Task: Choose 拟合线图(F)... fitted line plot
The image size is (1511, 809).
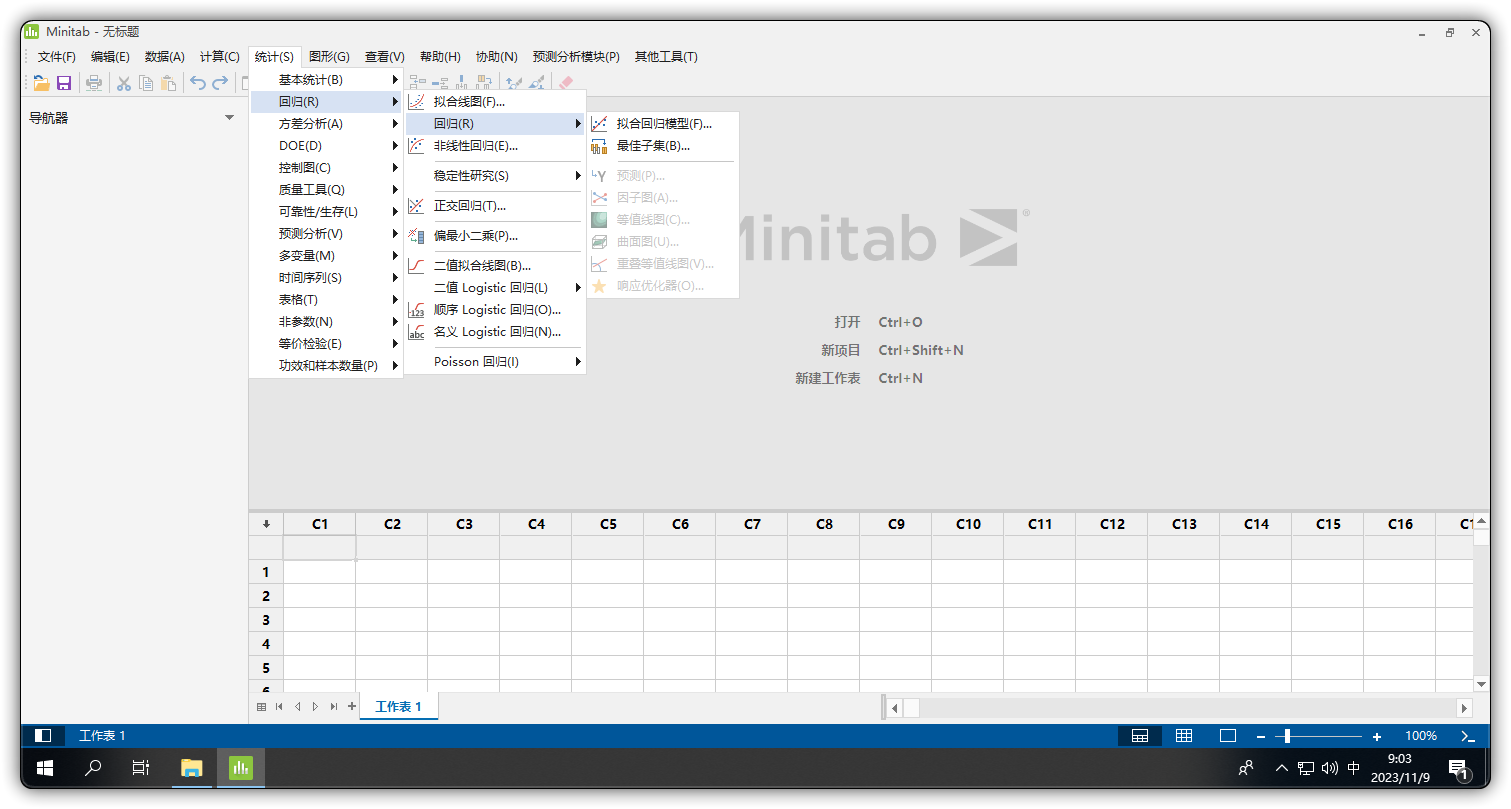Action: coord(494,102)
